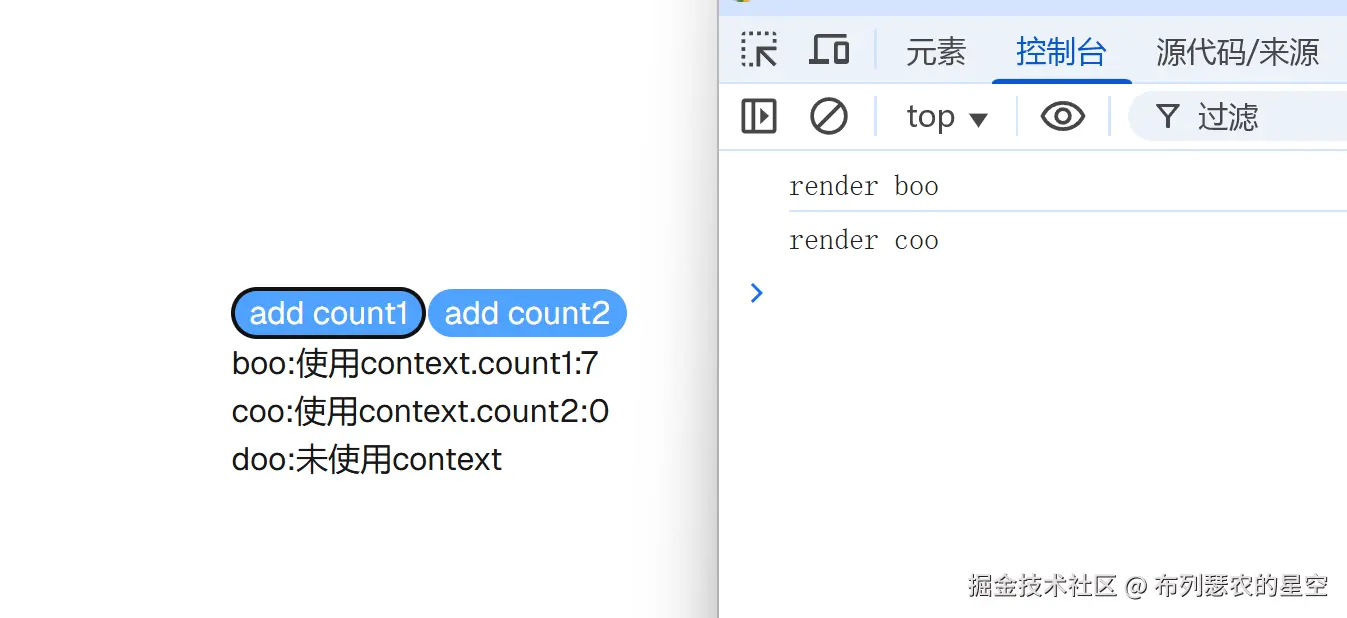Click the coo context.count2:0 text
The height and width of the screenshot is (618, 1347).
pyautogui.click(x=420, y=411)
